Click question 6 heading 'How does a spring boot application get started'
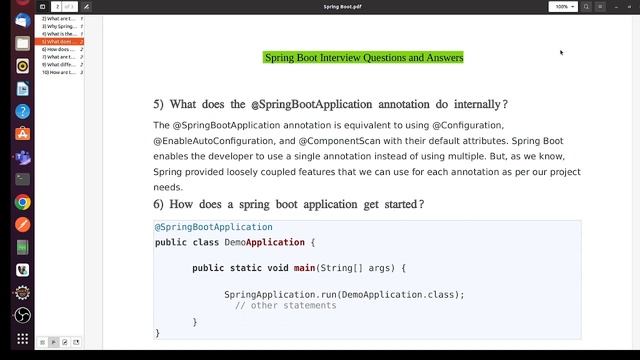The width and height of the screenshot is (640, 360). tap(289, 204)
